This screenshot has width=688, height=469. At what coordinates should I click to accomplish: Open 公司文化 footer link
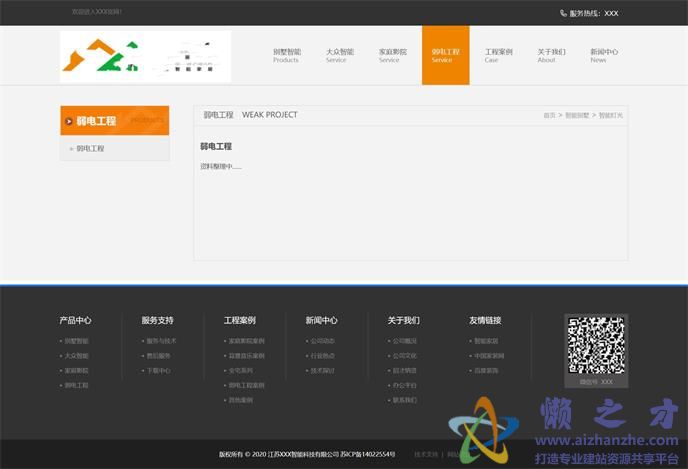(x=405, y=356)
